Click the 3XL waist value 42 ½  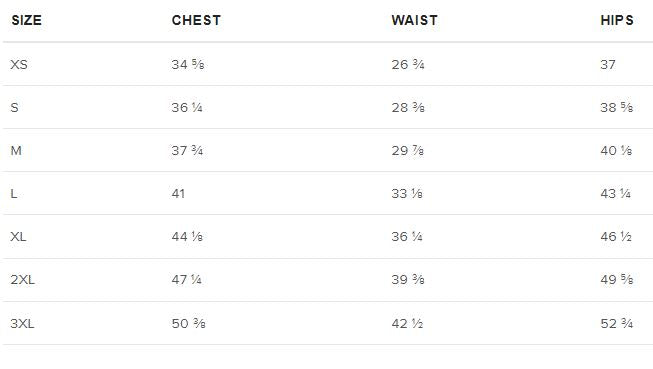coord(407,323)
